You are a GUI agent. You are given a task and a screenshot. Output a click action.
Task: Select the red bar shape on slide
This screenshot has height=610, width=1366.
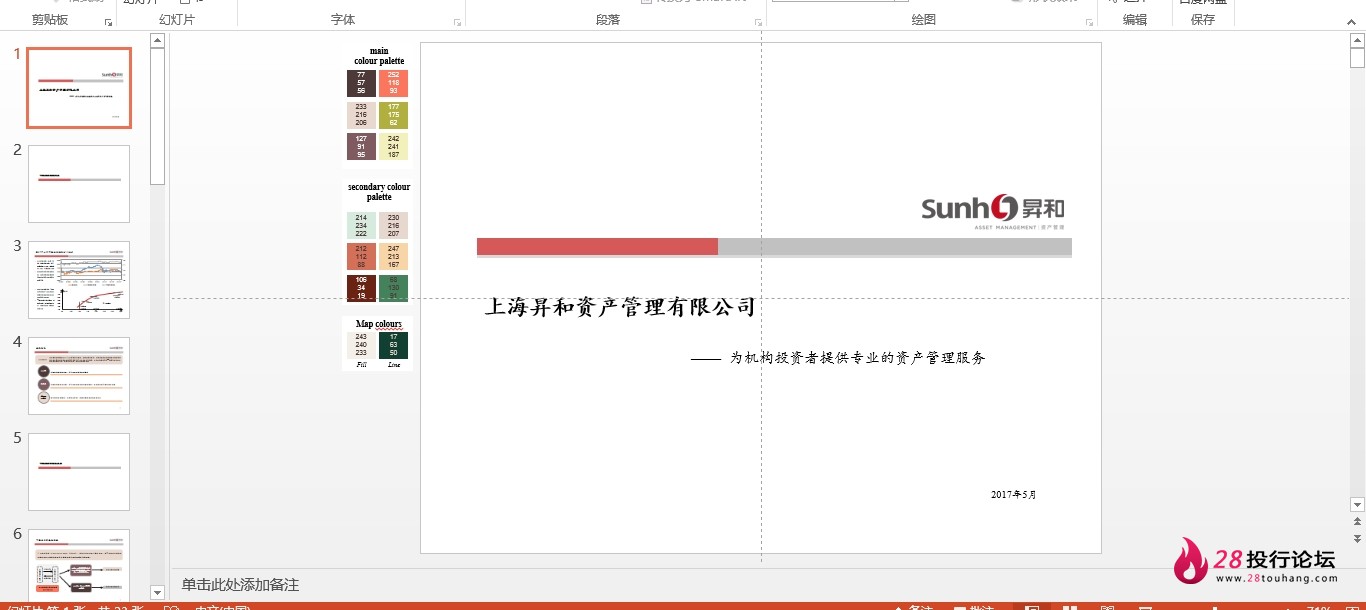(597, 246)
